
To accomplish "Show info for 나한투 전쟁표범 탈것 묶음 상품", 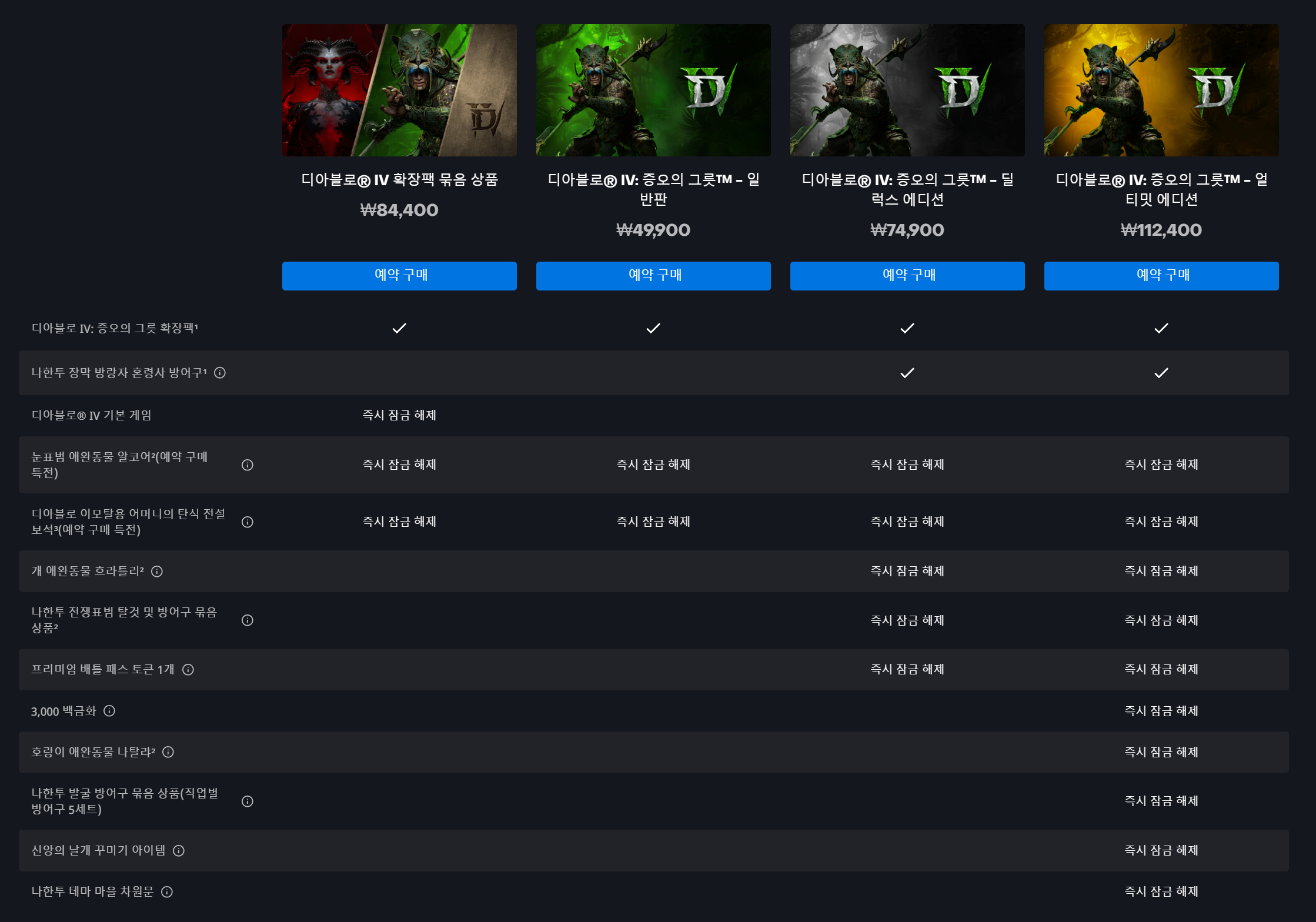I will pyautogui.click(x=248, y=620).
